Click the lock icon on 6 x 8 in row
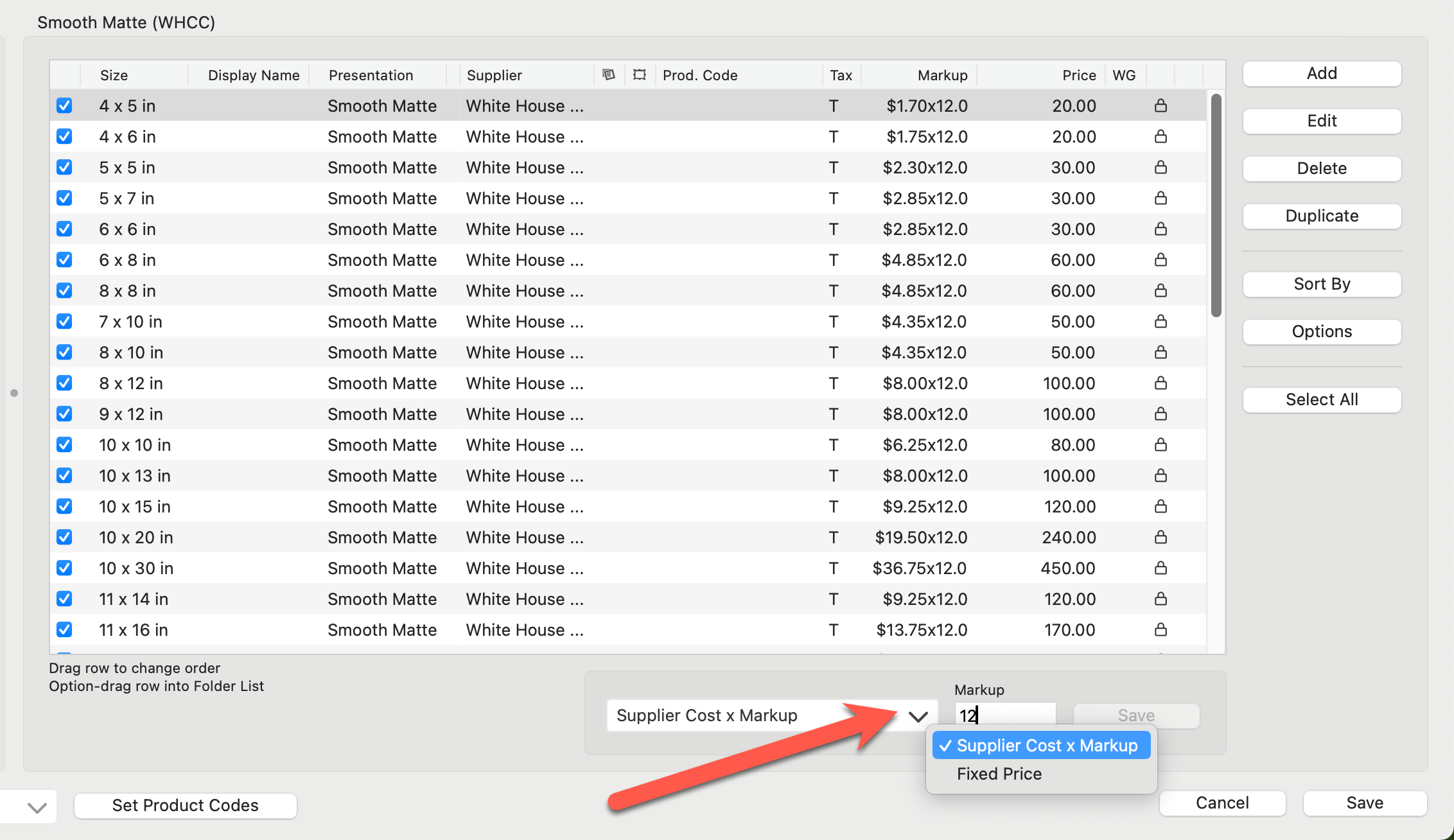This screenshot has height=840, width=1454. tap(1161, 260)
